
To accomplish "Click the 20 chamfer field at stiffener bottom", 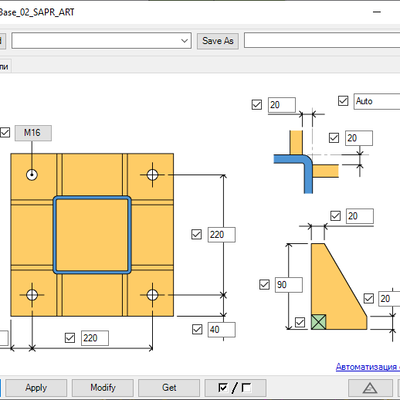I will pyautogui.click(x=389, y=299).
